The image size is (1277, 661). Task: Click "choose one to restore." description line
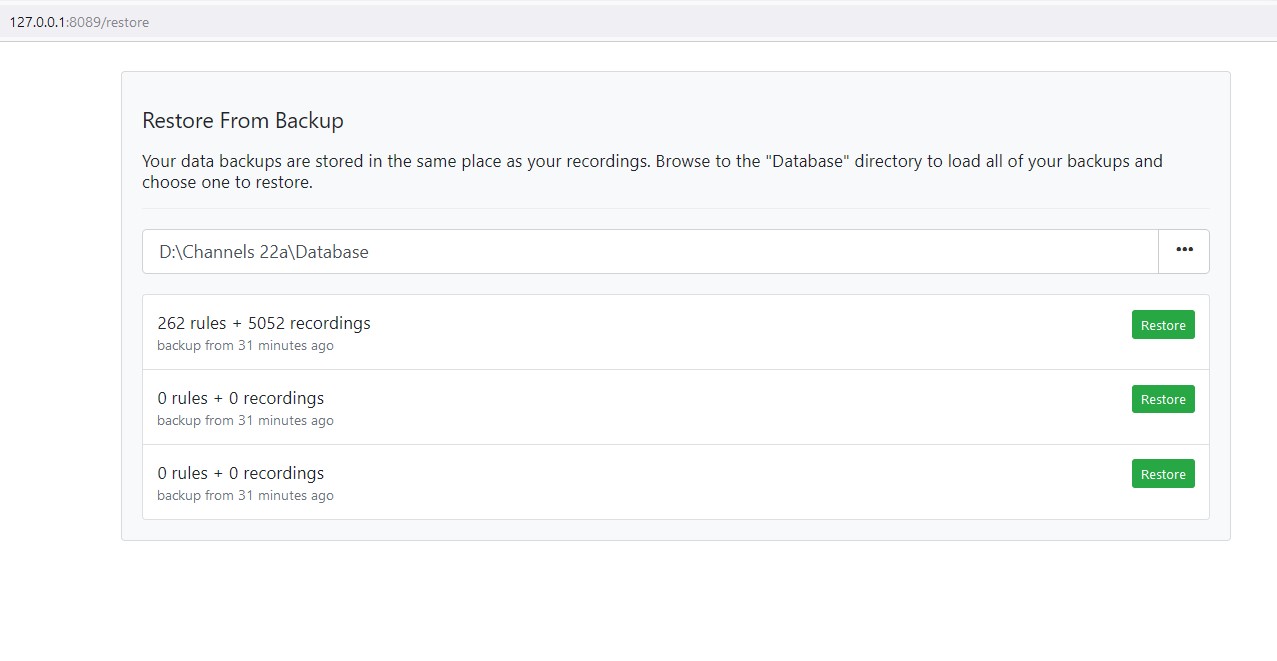227,183
